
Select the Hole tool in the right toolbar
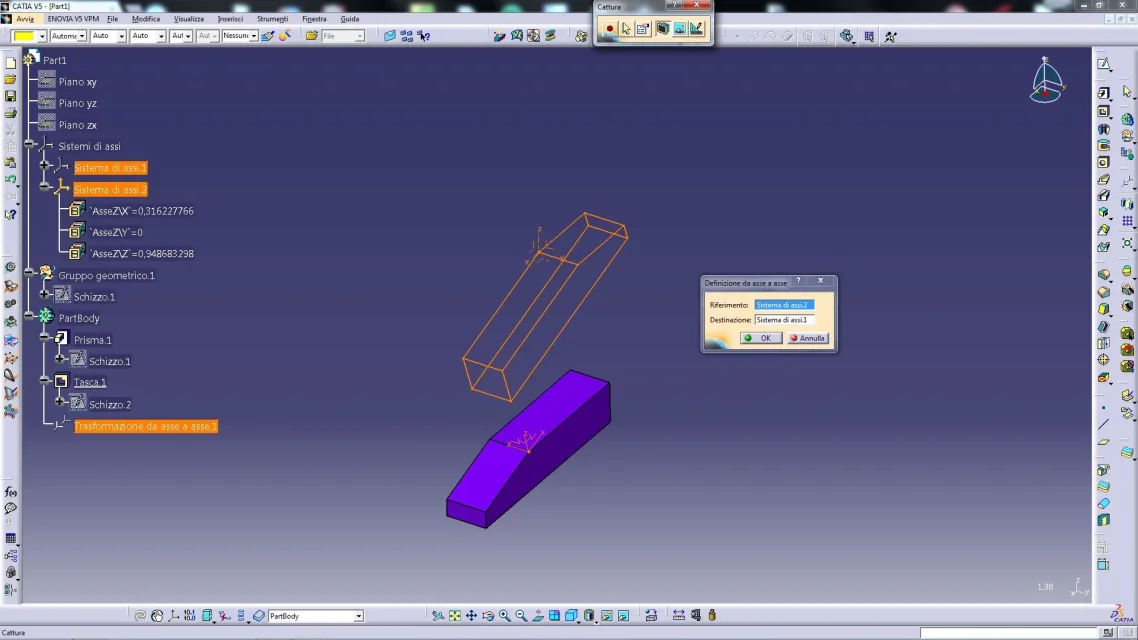click(x=1104, y=163)
